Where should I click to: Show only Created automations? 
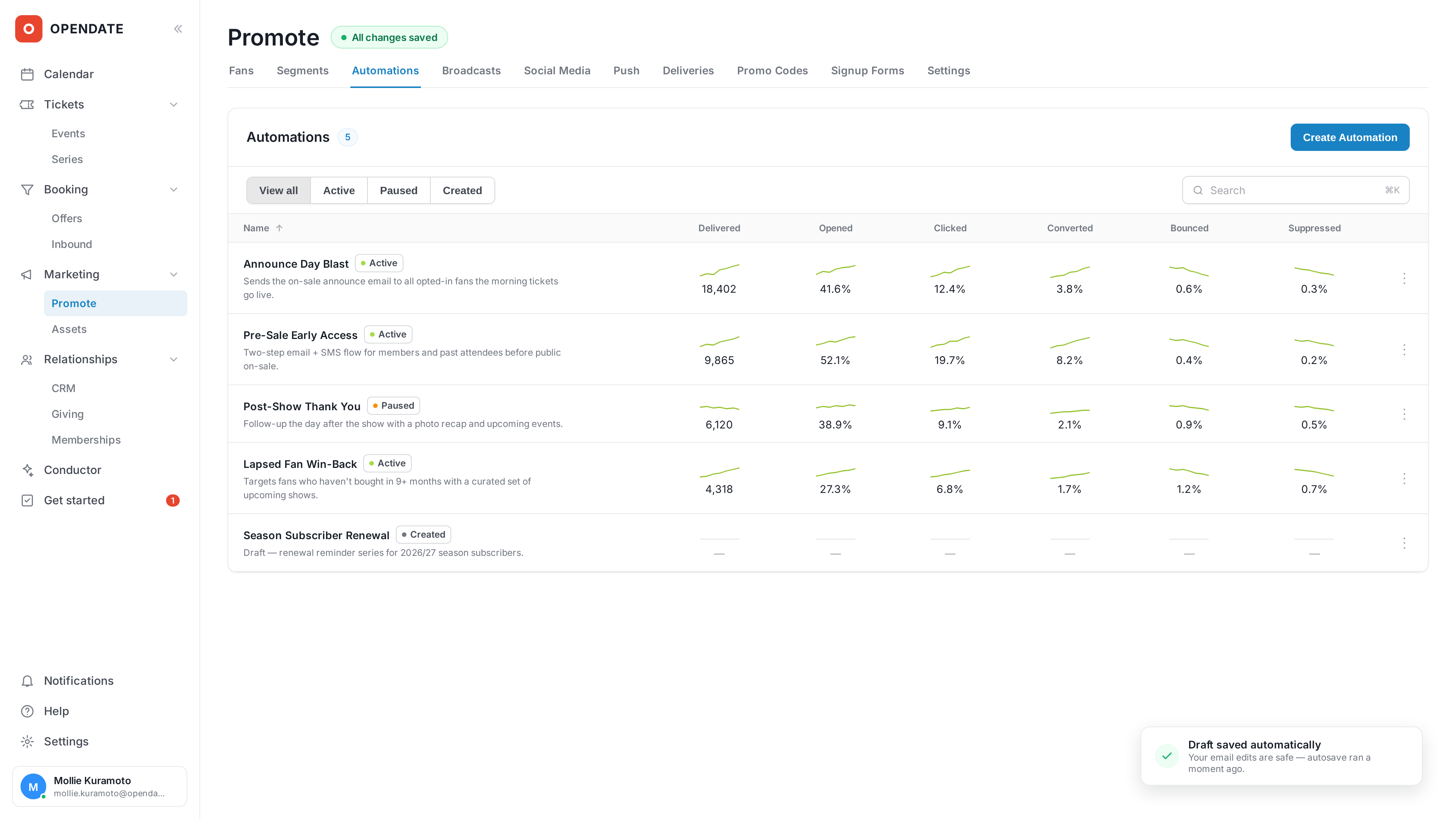coord(462,190)
